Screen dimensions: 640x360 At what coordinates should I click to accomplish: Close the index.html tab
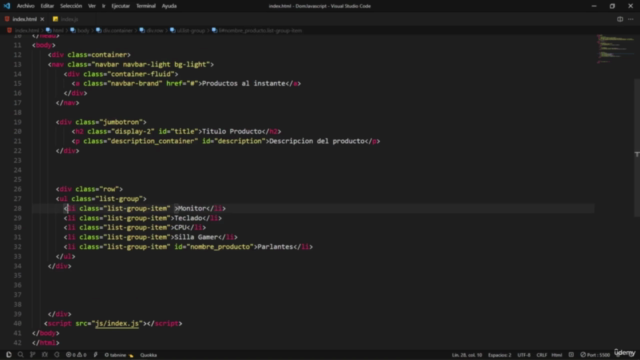pyautogui.click(x=42, y=19)
